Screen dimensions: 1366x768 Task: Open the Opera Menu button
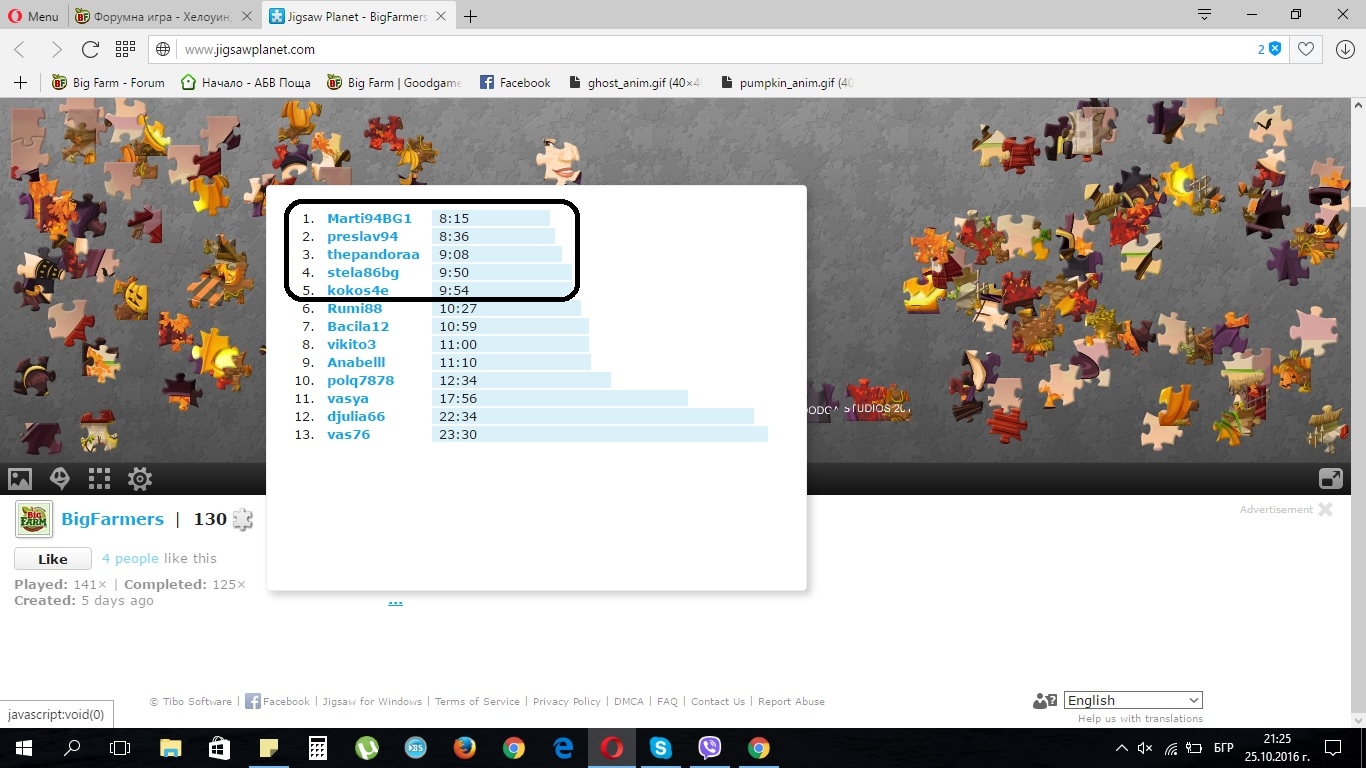(34, 16)
